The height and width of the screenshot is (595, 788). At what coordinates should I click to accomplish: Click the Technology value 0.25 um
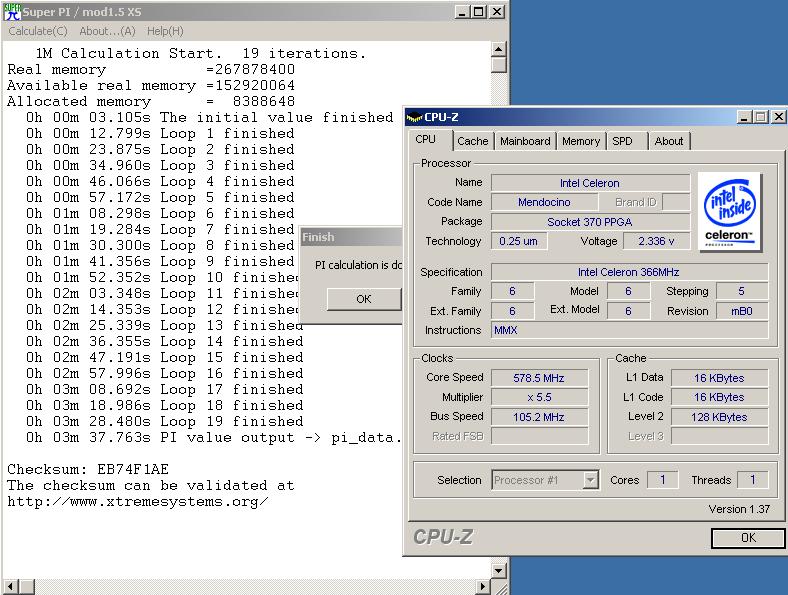[x=519, y=241]
